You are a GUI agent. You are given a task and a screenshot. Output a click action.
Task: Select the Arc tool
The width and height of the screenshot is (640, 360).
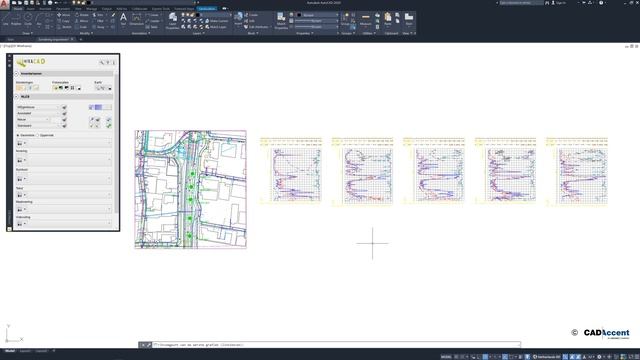point(39,19)
